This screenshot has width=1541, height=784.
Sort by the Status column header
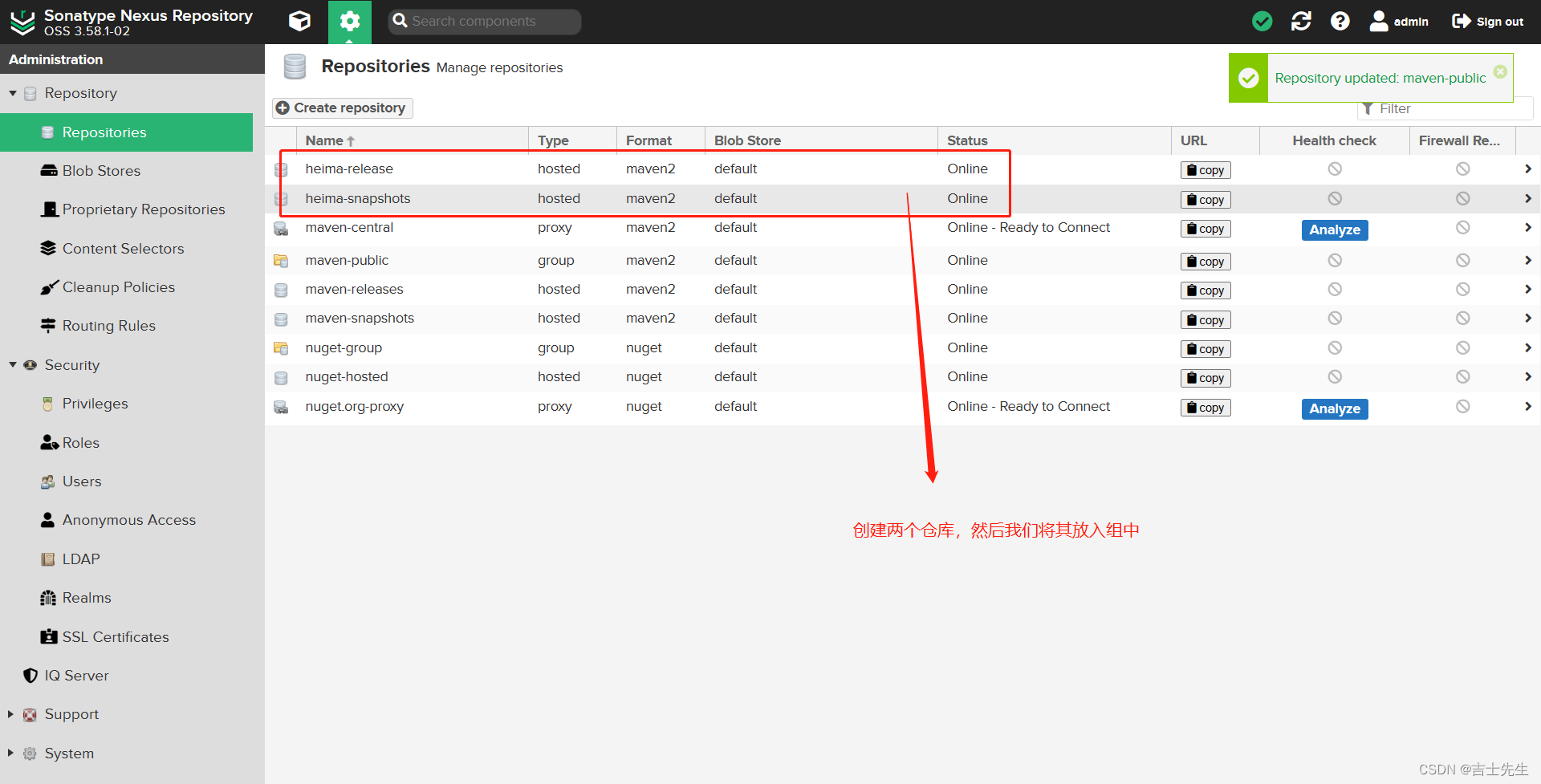pyautogui.click(x=1055, y=140)
